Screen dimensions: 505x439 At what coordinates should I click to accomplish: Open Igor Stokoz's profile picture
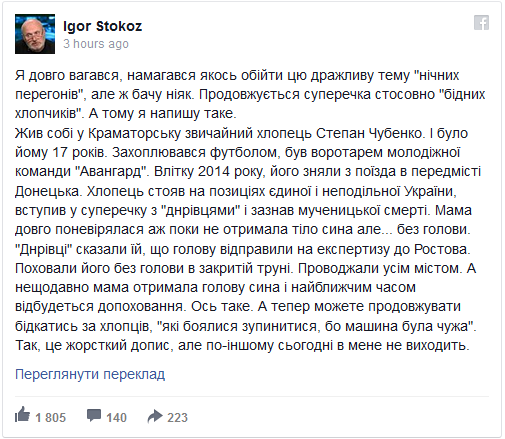tap(35, 34)
